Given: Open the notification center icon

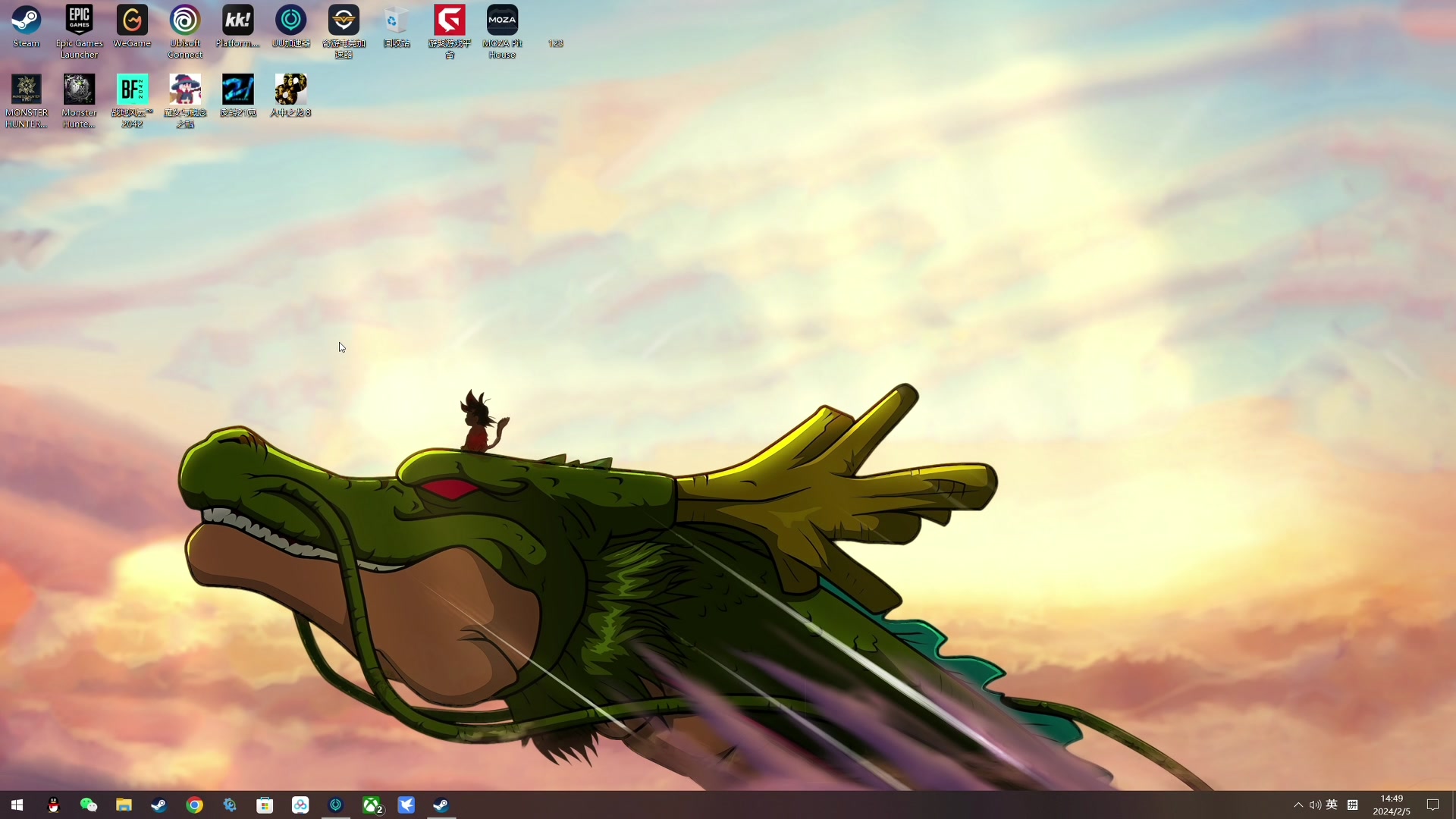Looking at the screenshot, I should tap(1432, 805).
